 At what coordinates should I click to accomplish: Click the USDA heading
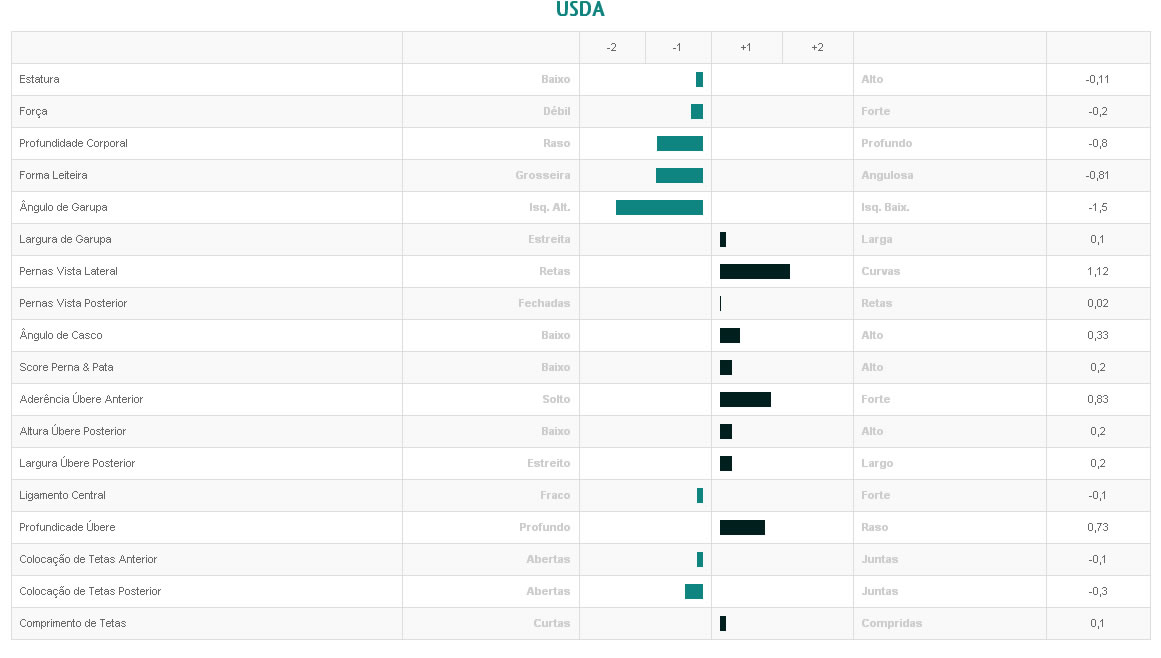point(580,10)
